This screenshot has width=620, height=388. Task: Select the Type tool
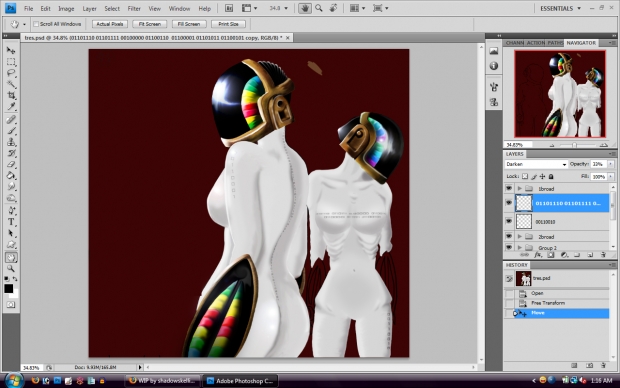coord(11,222)
